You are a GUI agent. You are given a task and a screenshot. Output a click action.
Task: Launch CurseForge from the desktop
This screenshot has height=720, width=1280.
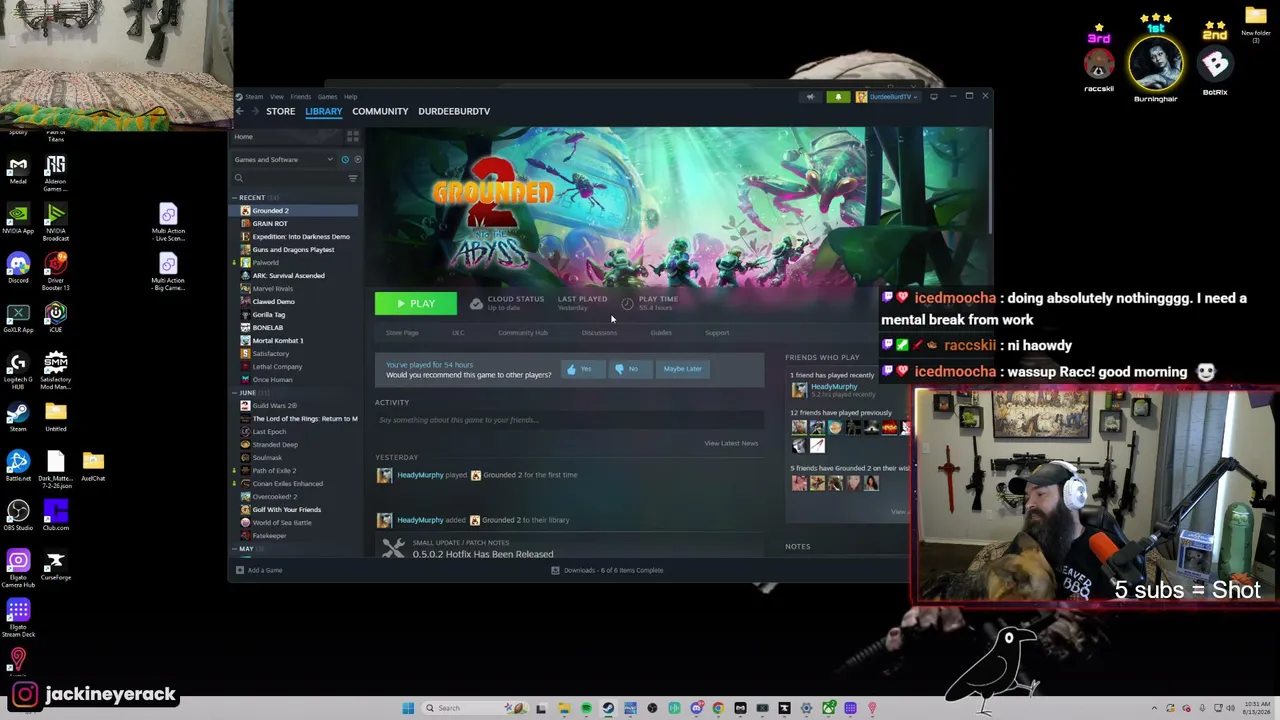(x=55, y=564)
